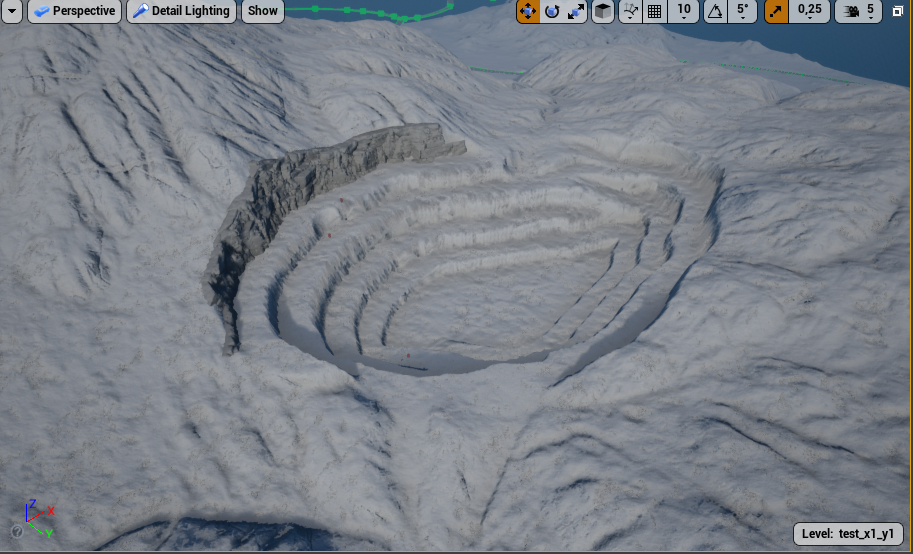Open the Show flags menu
The width and height of the screenshot is (913, 554).
coord(263,11)
